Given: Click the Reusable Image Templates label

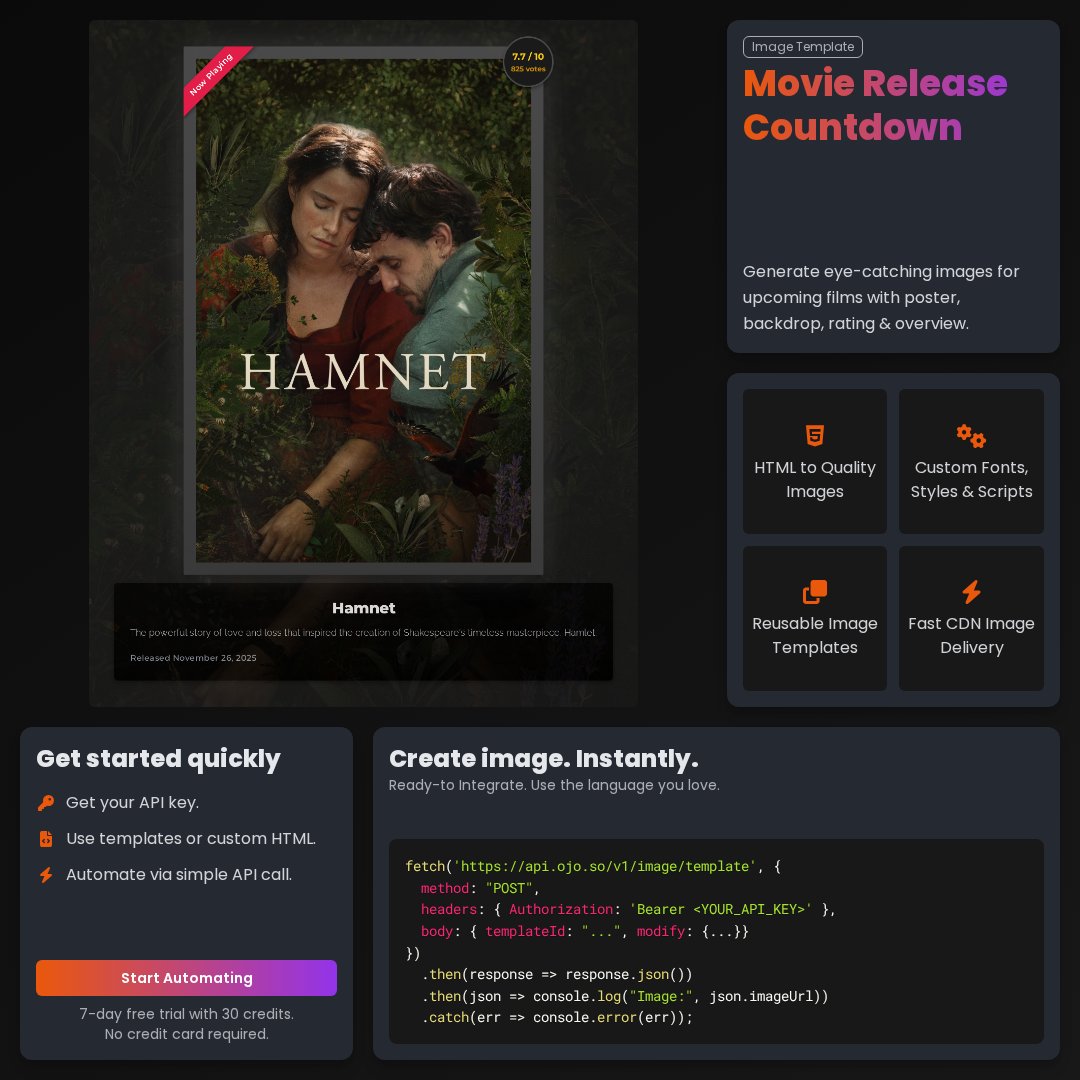Looking at the screenshot, I should [814, 635].
